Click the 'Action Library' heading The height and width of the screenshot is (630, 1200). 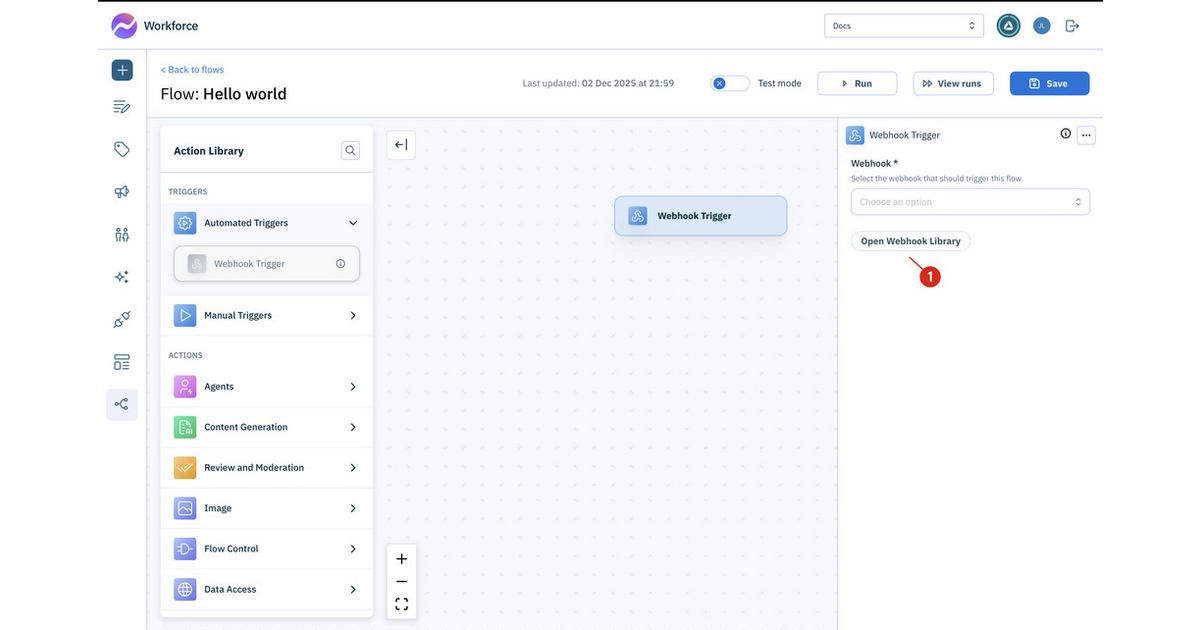pos(209,151)
